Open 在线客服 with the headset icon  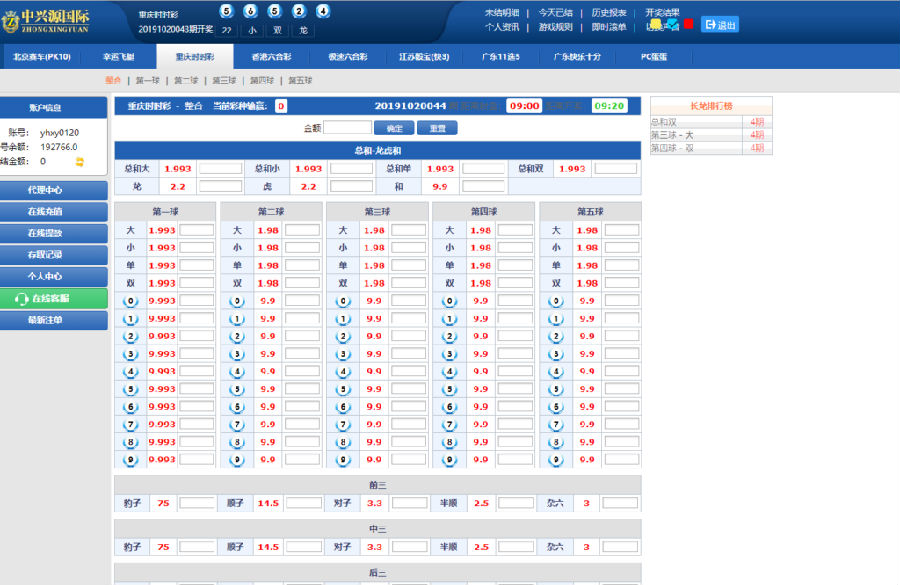(53, 298)
